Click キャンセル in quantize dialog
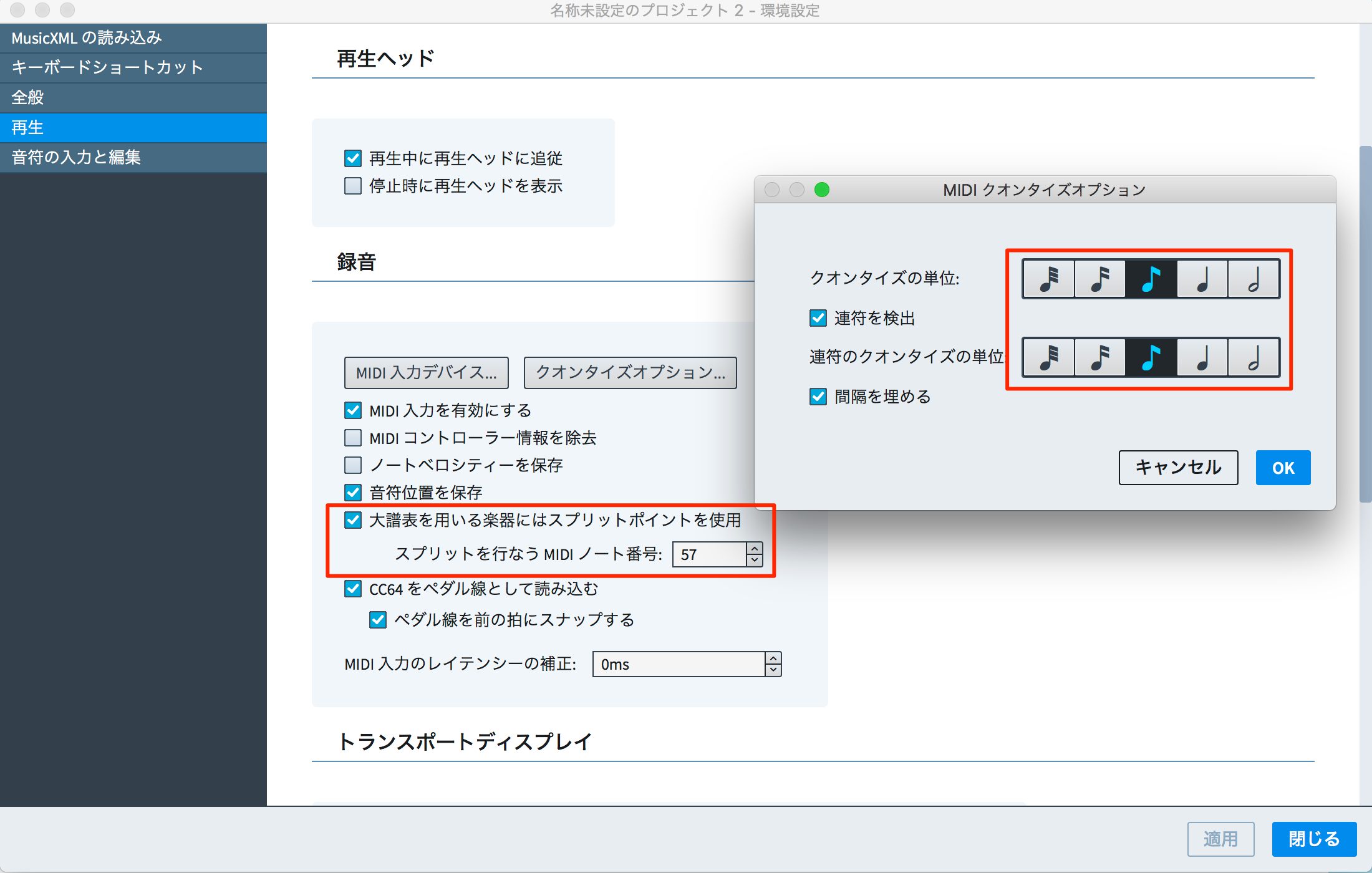Image resolution: width=1372 pixels, height=873 pixels. pyautogui.click(x=1178, y=468)
